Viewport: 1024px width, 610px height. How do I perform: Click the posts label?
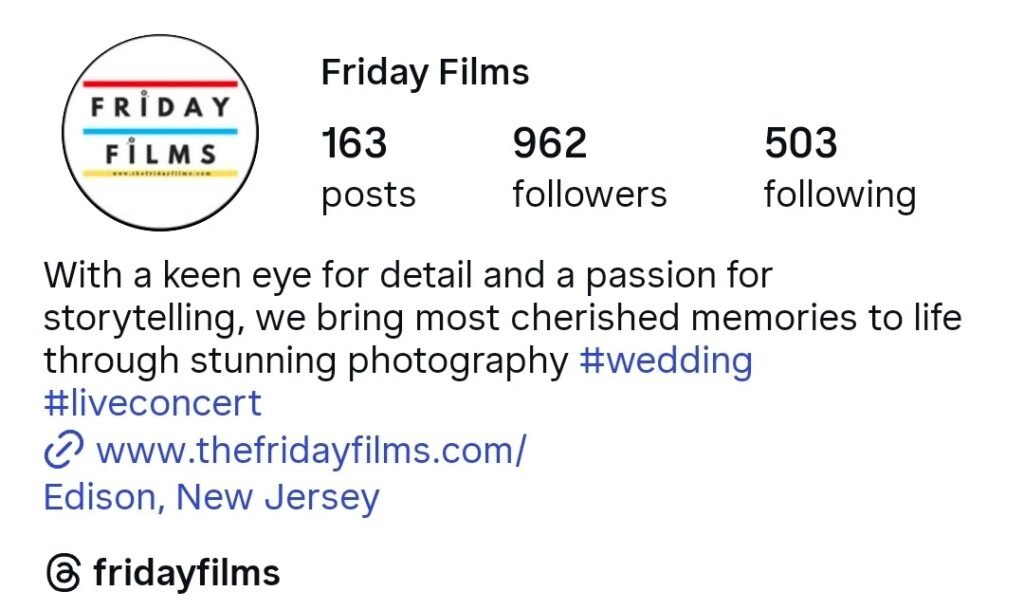(x=368, y=196)
